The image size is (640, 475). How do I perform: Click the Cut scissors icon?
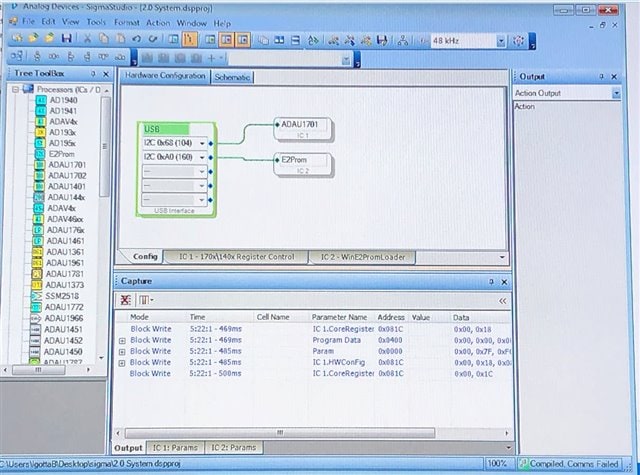tap(87, 39)
